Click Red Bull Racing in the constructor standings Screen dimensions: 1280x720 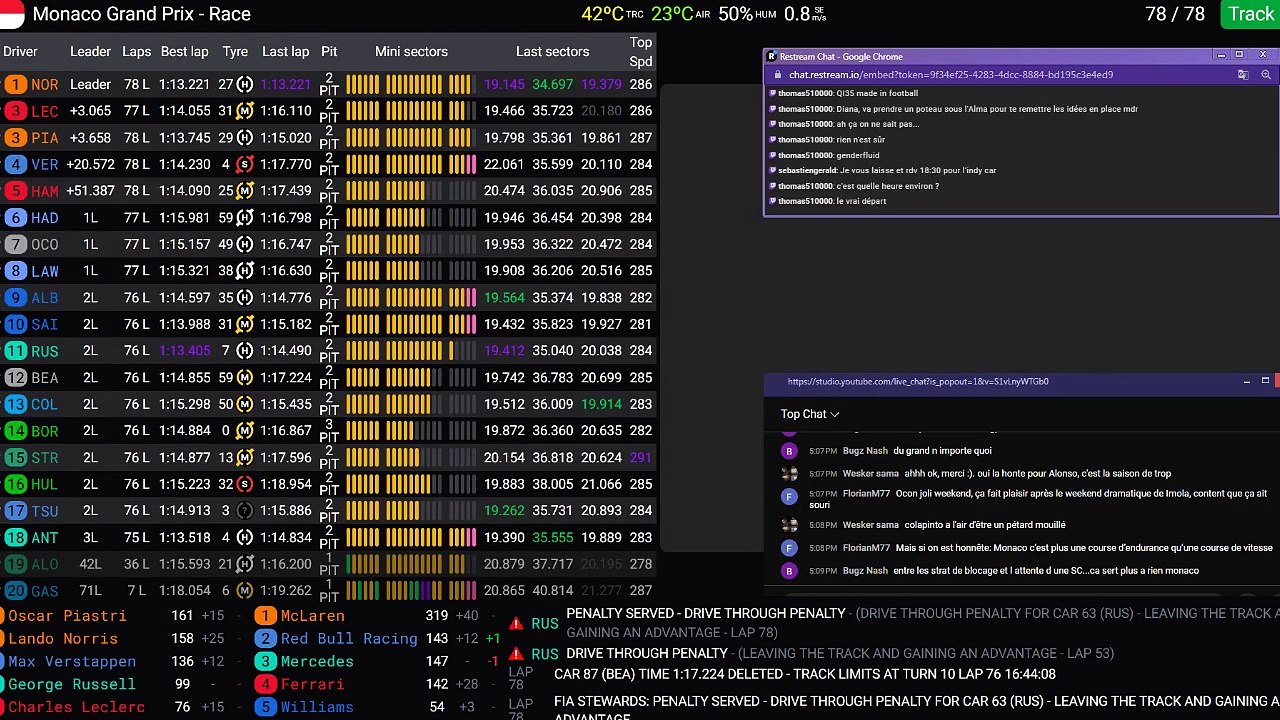pos(349,638)
